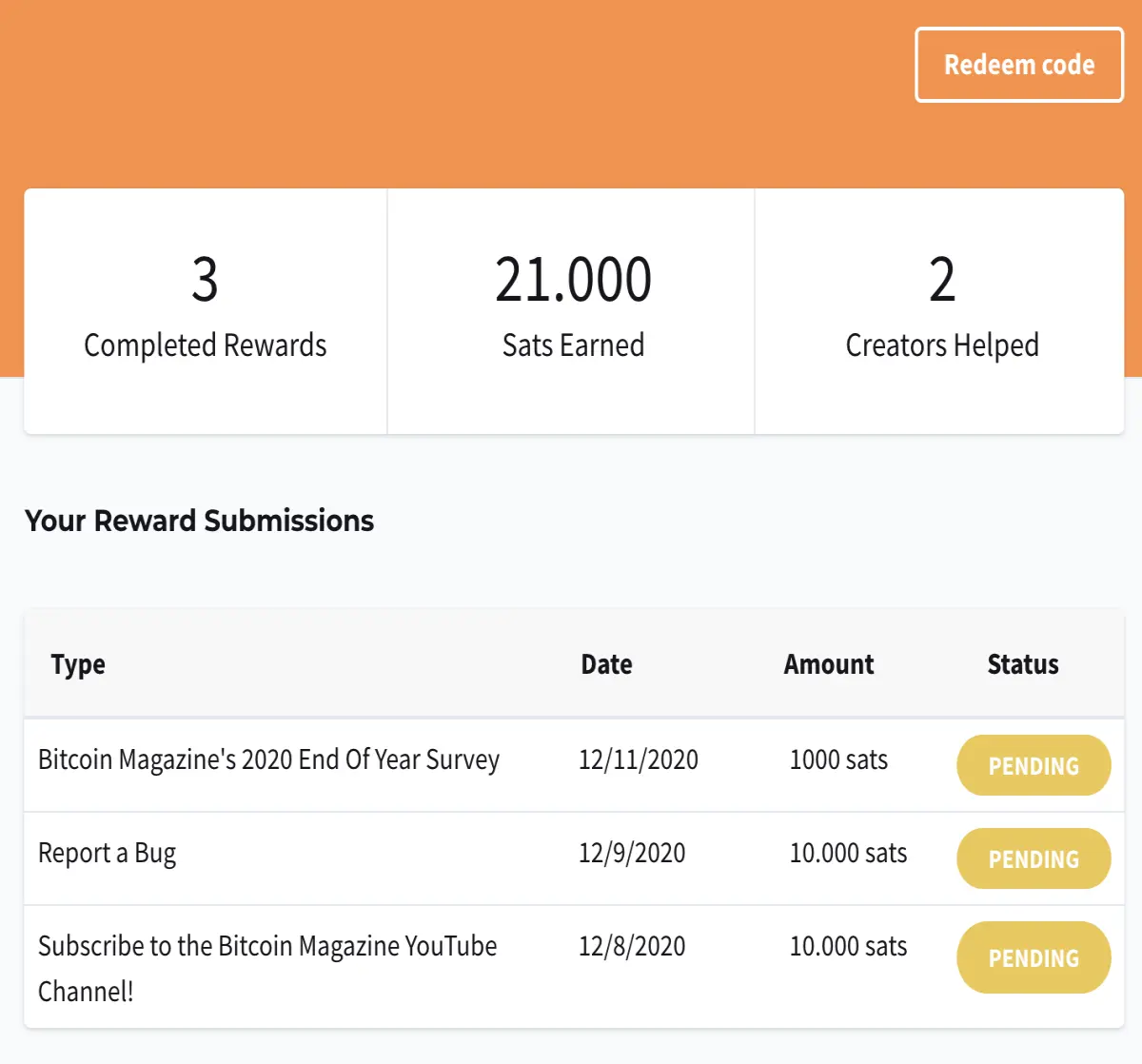Click the Date column header

point(607,664)
